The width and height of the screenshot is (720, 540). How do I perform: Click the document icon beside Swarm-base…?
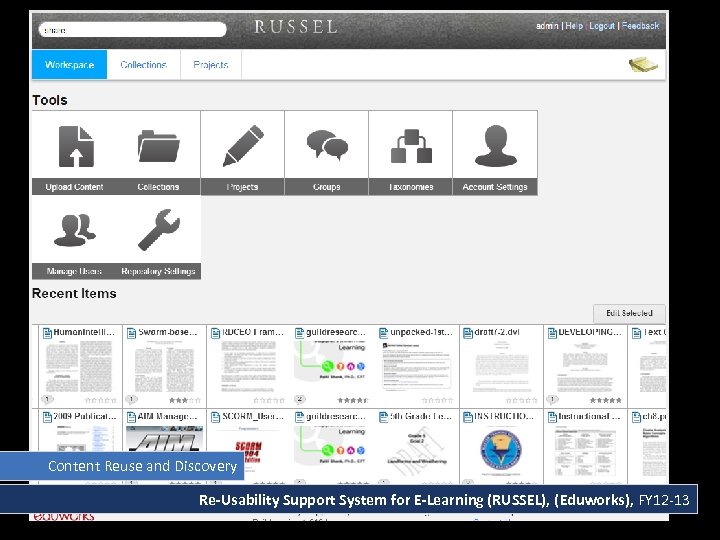tap(131, 333)
